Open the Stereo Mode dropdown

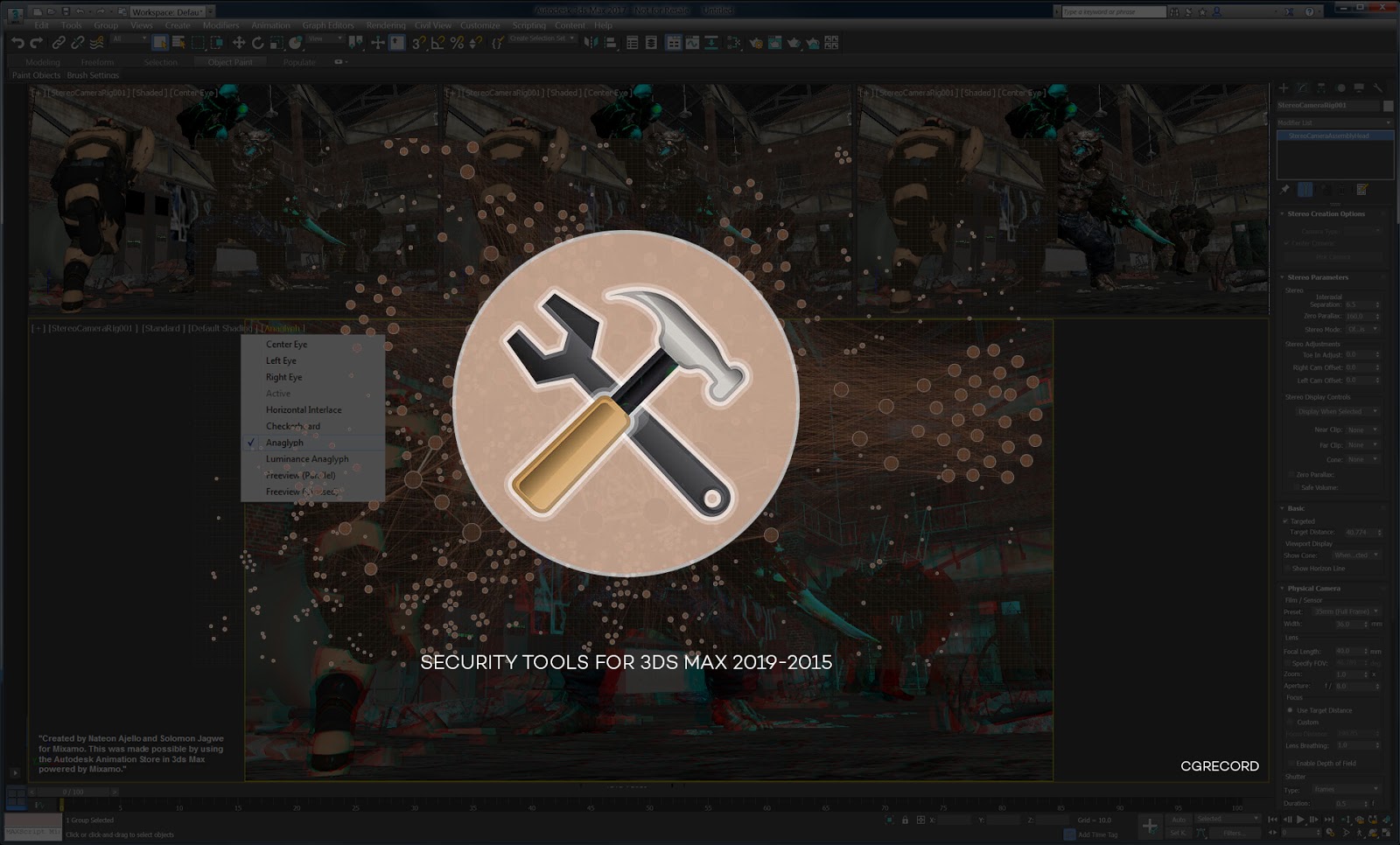tap(1362, 330)
